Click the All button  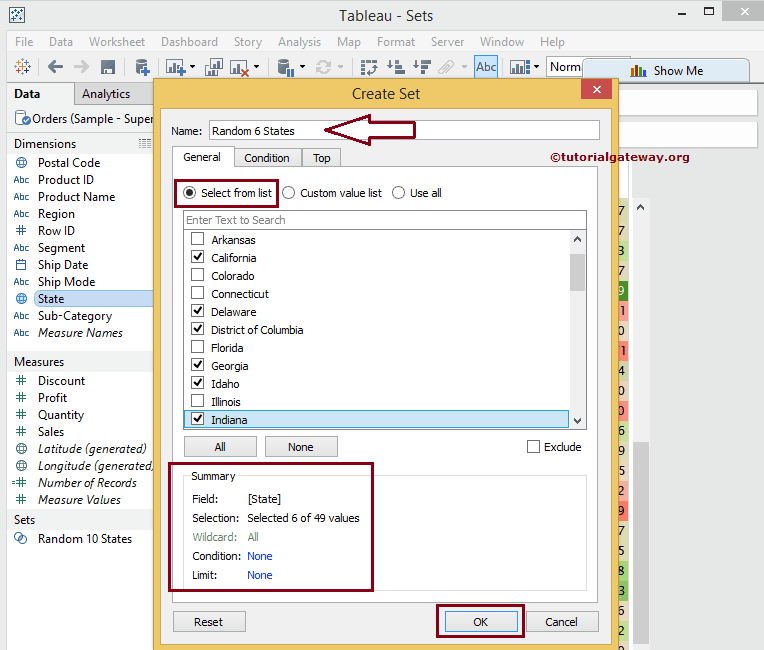(220, 446)
